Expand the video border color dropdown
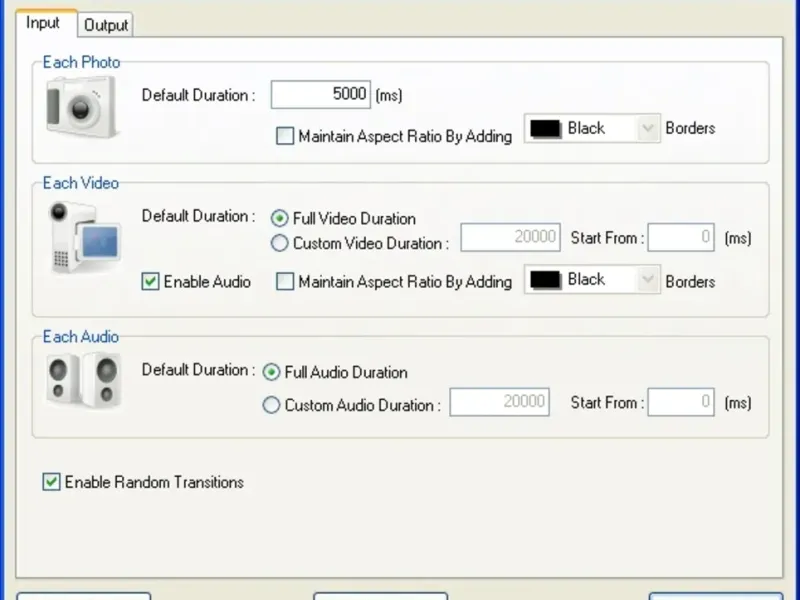 pyautogui.click(x=648, y=280)
